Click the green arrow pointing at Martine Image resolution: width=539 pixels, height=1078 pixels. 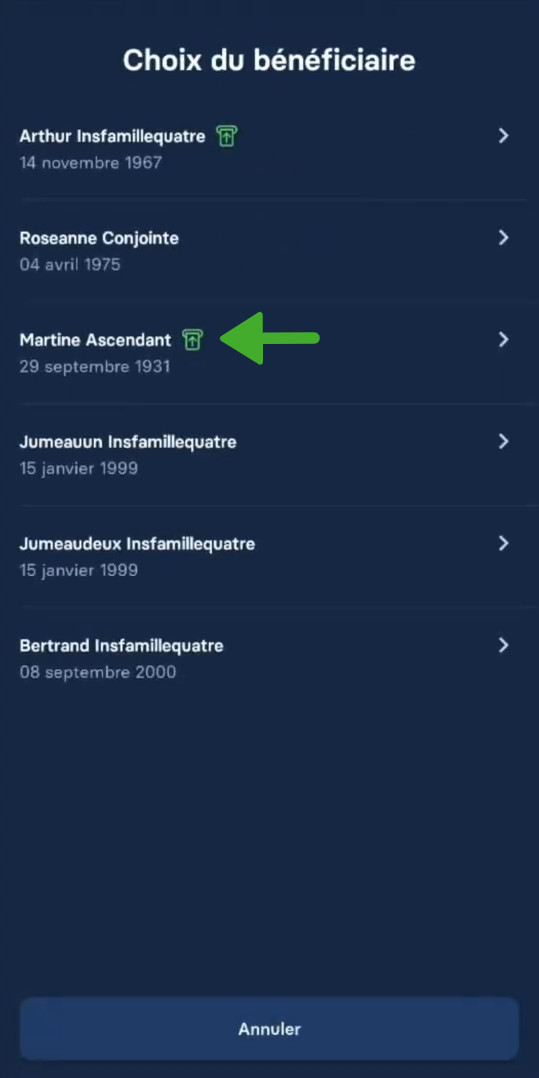[270, 338]
